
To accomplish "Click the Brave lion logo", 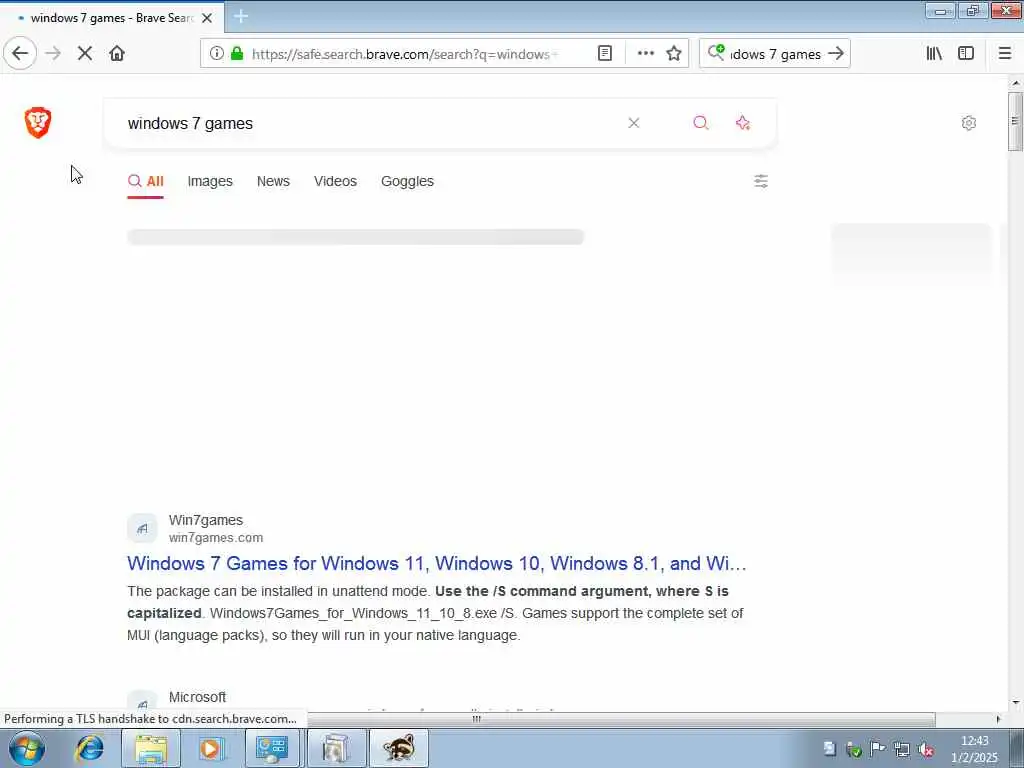I will tap(38, 123).
